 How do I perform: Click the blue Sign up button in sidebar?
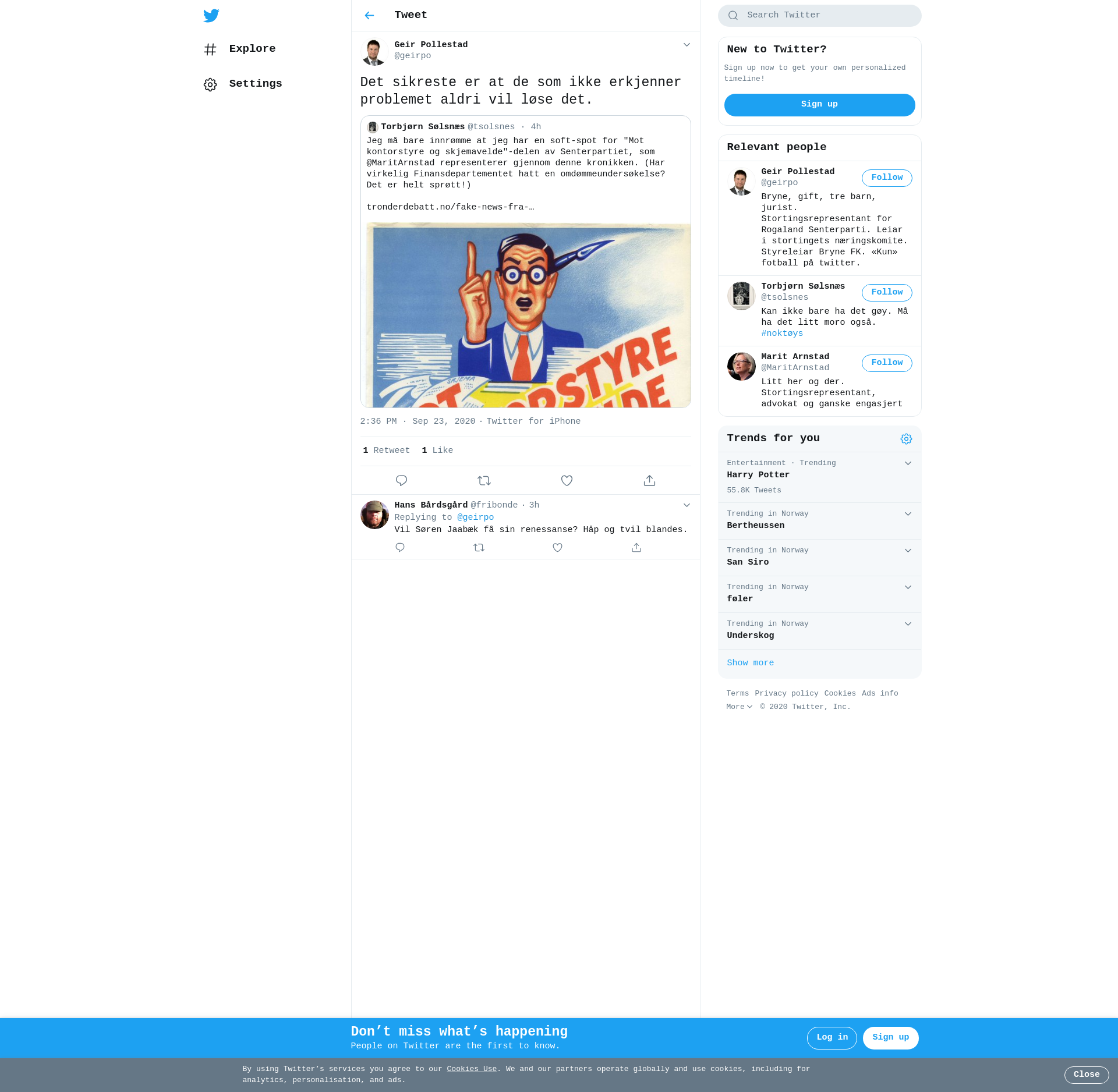pyautogui.click(x=819, y=105)
